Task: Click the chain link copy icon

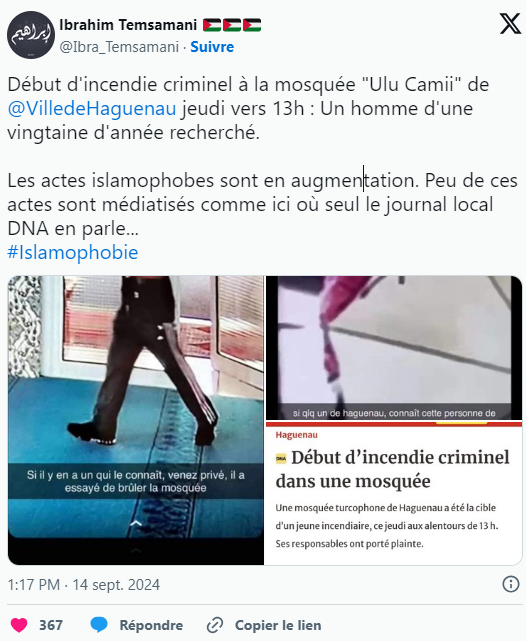Action: (215, 625)
